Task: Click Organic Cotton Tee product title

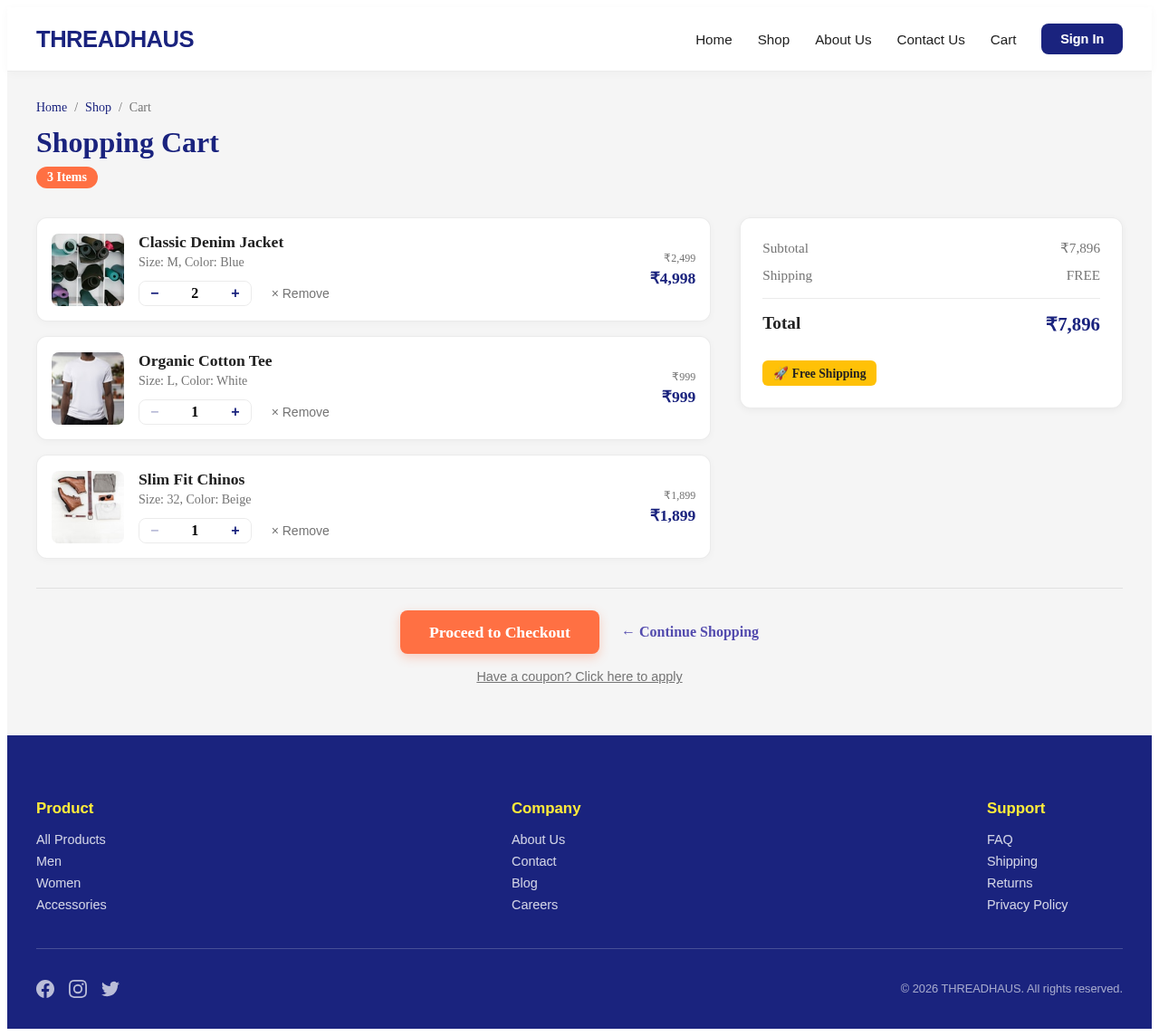Action: (206, 360)
